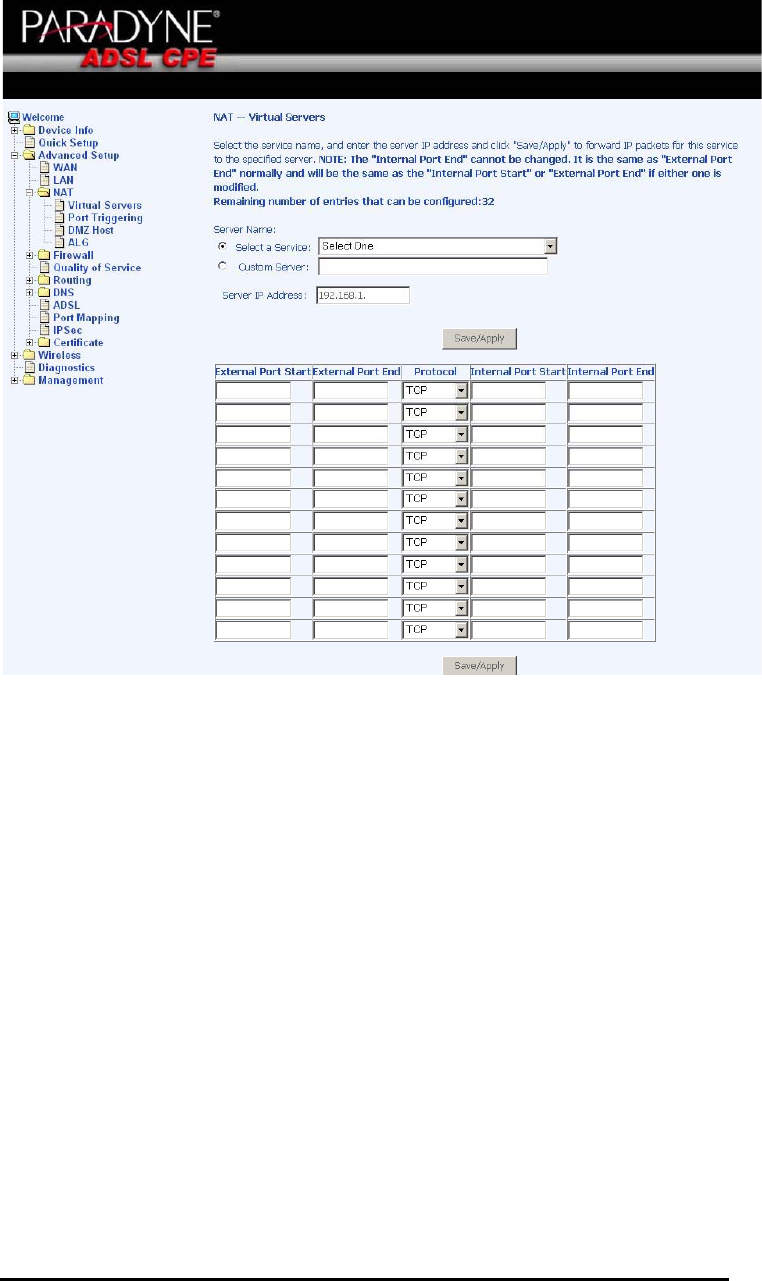Click the IPSec page icon
Image resolution: width=762 pixels, height=1281 pixels.
click(x=44, y=330)
